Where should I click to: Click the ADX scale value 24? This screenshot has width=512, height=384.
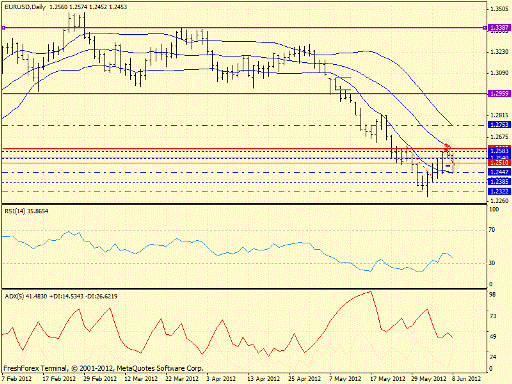[492, 357]
